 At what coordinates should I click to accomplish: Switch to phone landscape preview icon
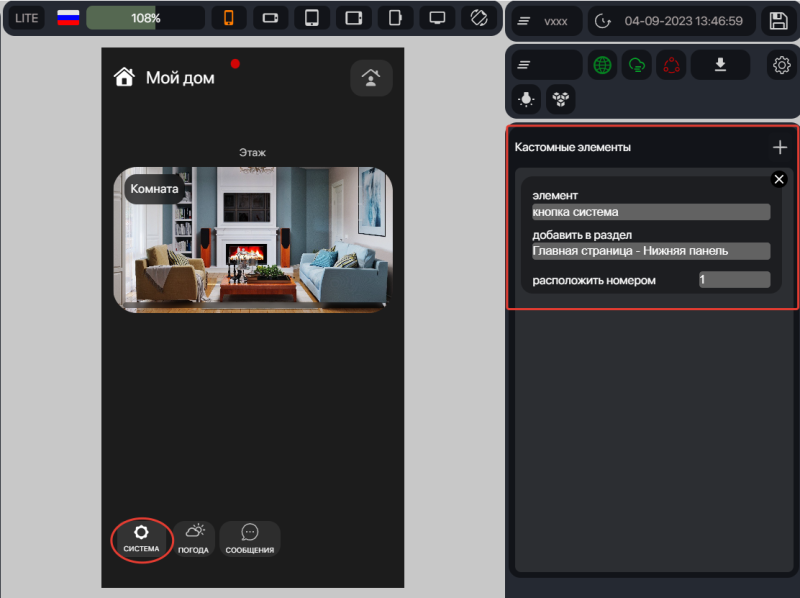pos(270,18)
